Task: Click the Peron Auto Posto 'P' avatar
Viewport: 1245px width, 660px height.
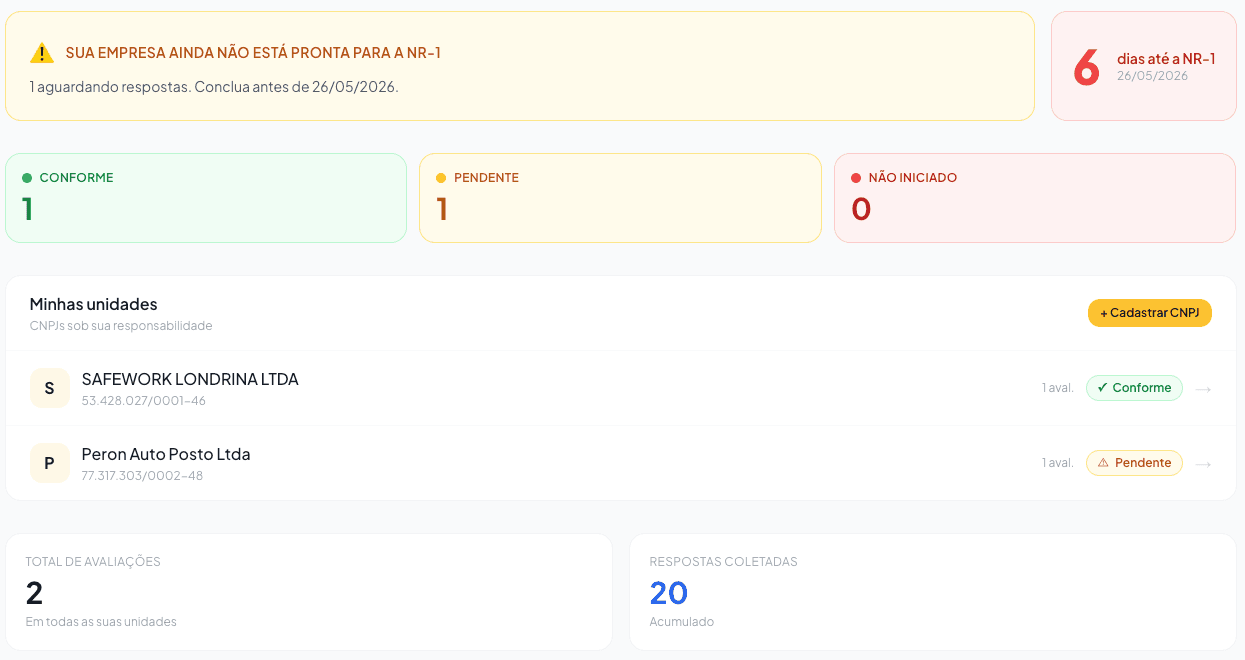Action: 50,463
